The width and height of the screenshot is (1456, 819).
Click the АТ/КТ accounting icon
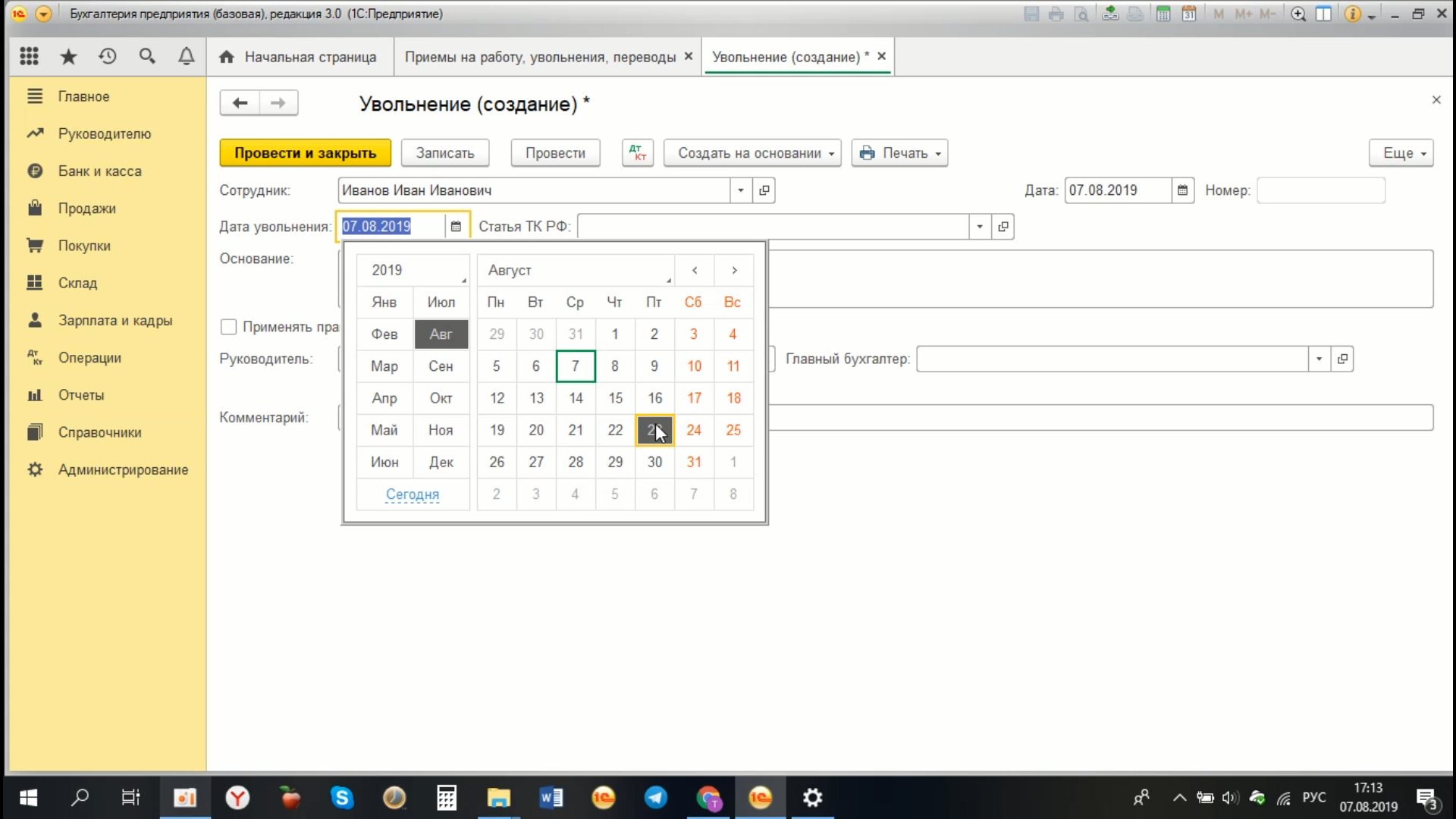(x=637, y=152)
